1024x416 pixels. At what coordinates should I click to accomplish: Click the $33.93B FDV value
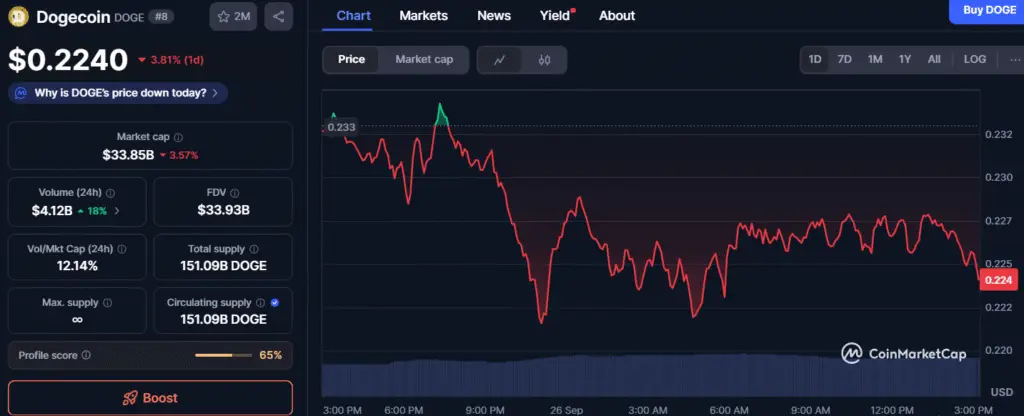[223, 210]
